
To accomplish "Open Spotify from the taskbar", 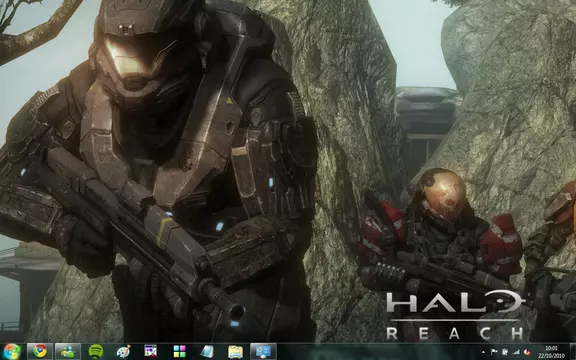I will pos(96,352).
